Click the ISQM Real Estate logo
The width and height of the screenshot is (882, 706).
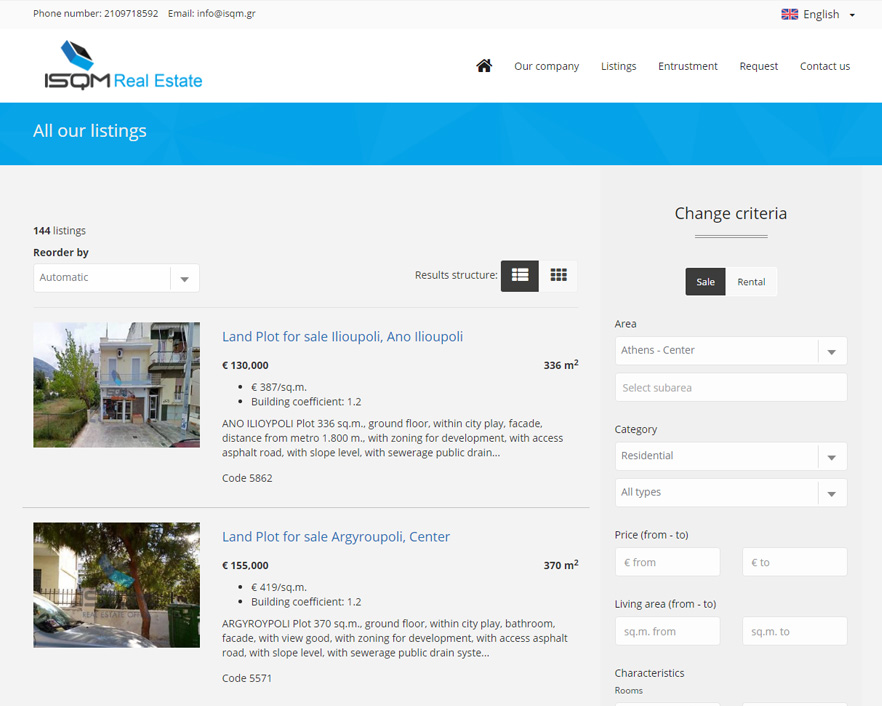click(x=123, y=65)
